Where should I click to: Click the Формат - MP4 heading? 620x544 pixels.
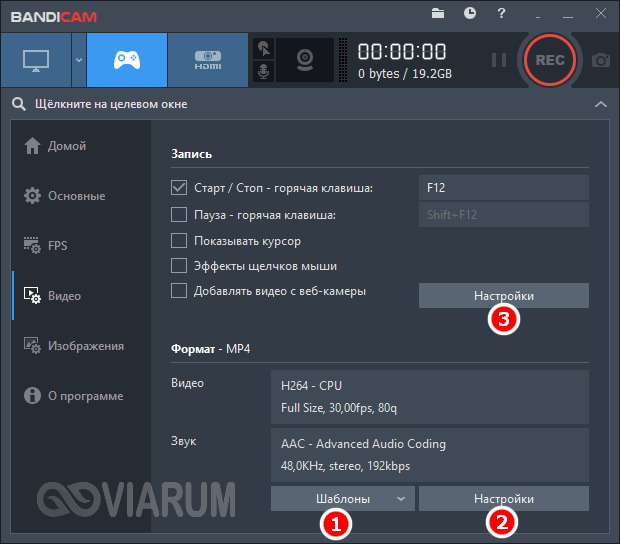coord(210,349)
